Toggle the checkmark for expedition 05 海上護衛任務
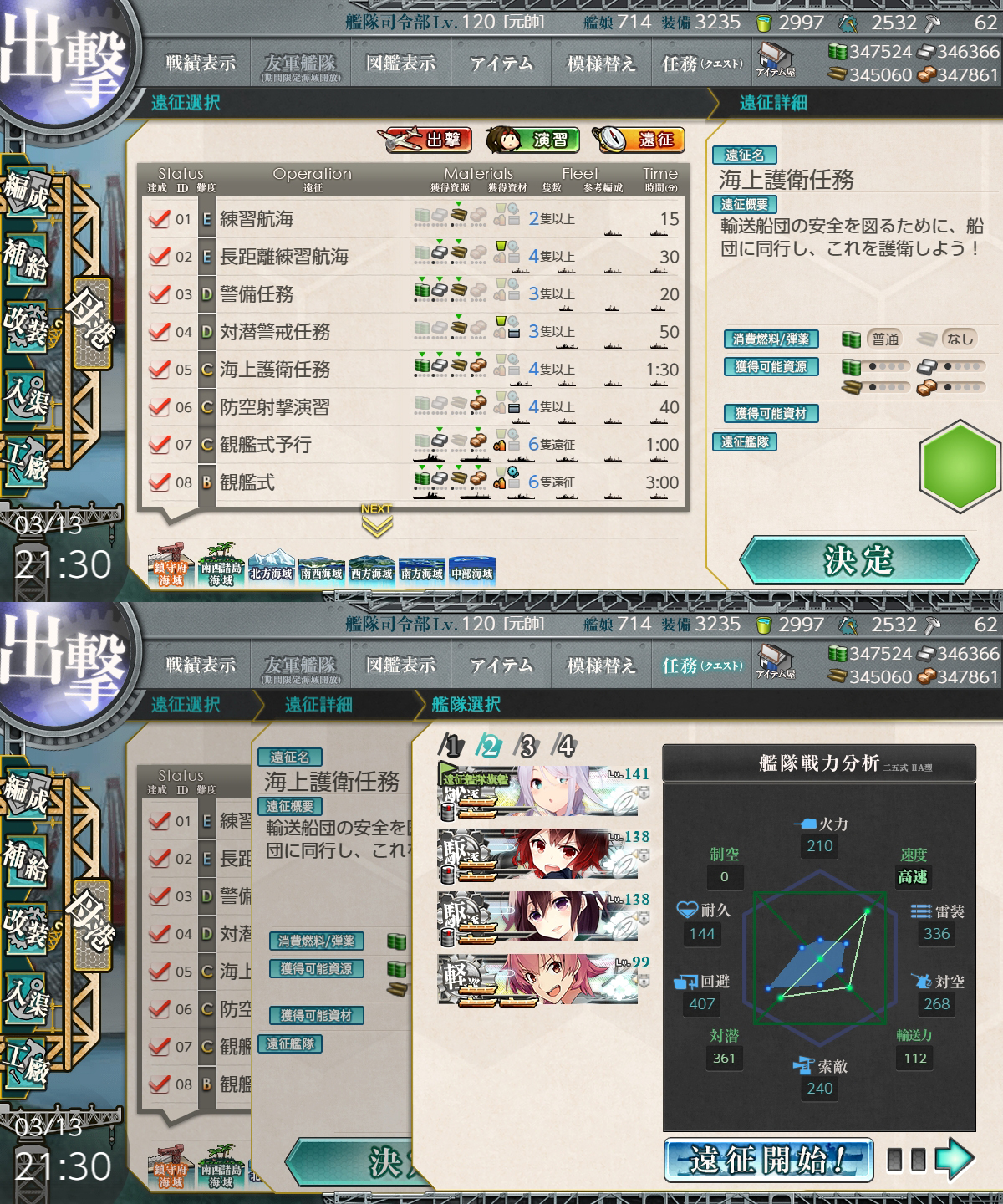 (x=159, y=370)
